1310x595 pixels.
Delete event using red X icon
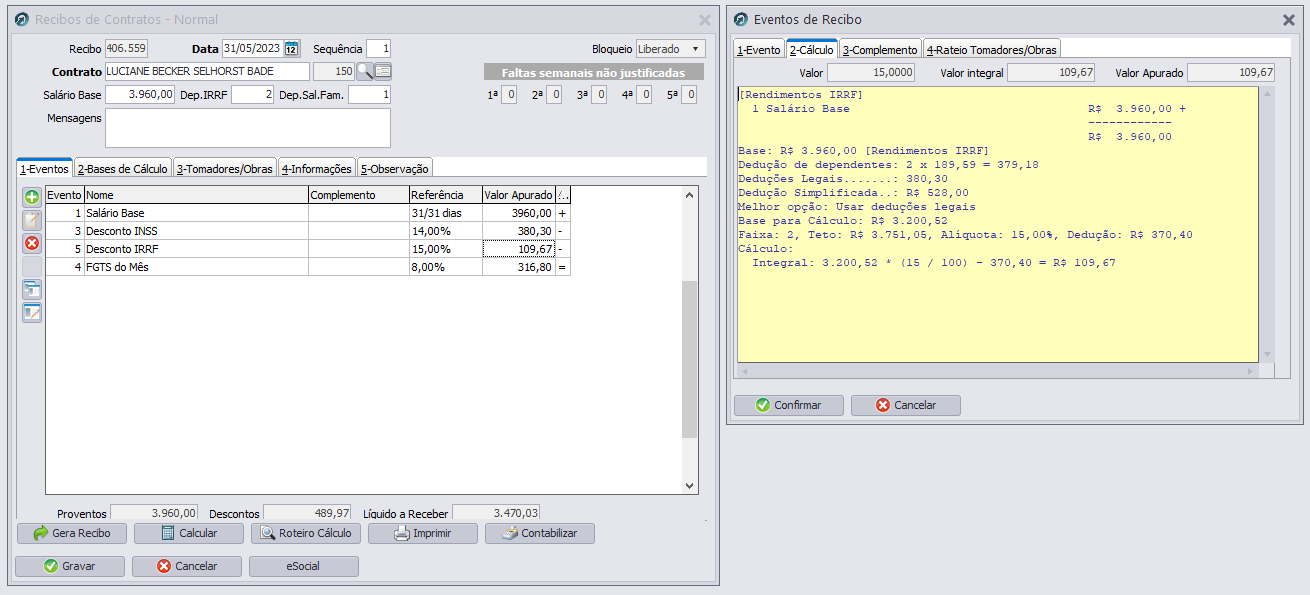(x=32, y=243)
